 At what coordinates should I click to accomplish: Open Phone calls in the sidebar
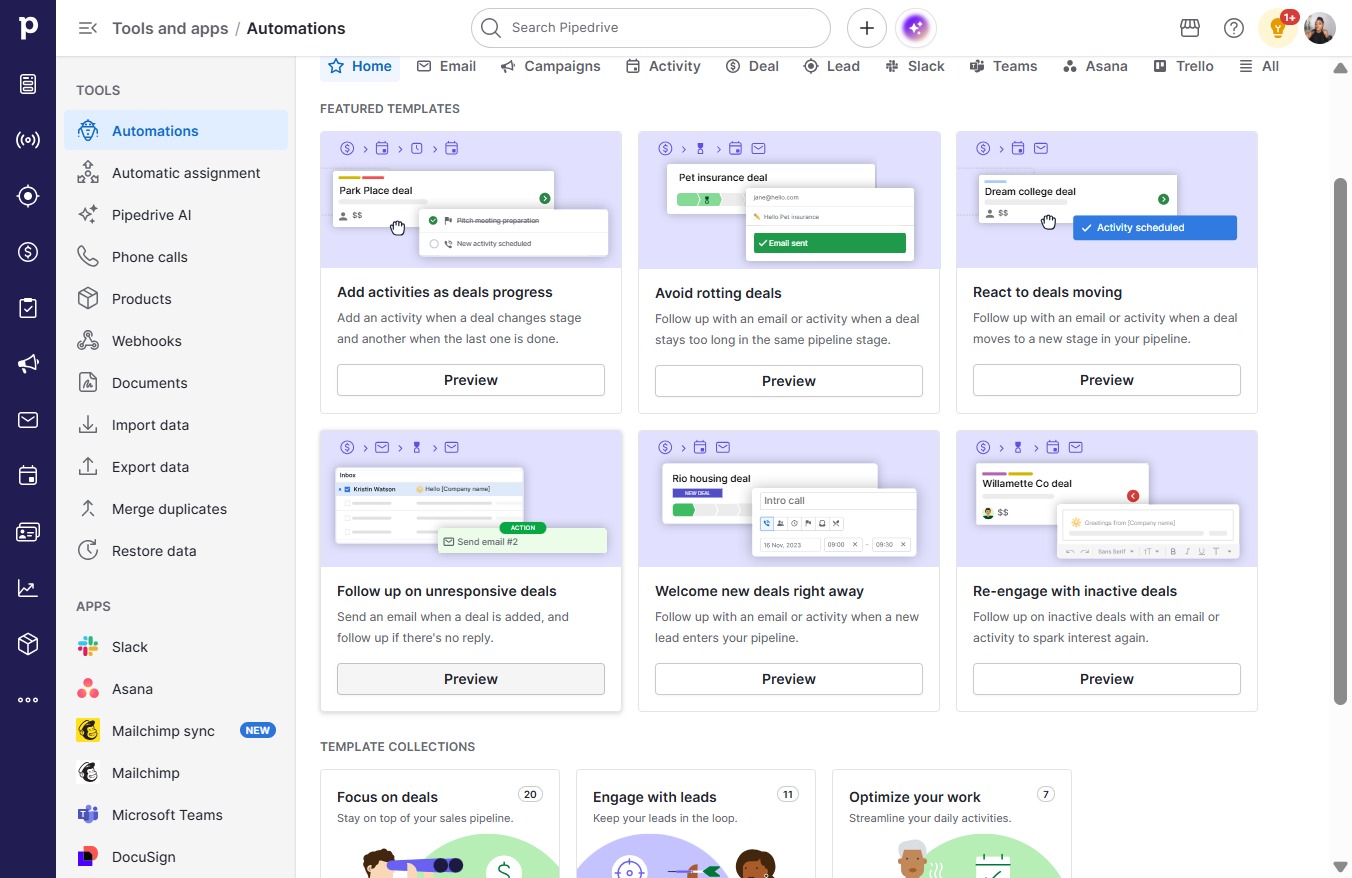point(176,257)
